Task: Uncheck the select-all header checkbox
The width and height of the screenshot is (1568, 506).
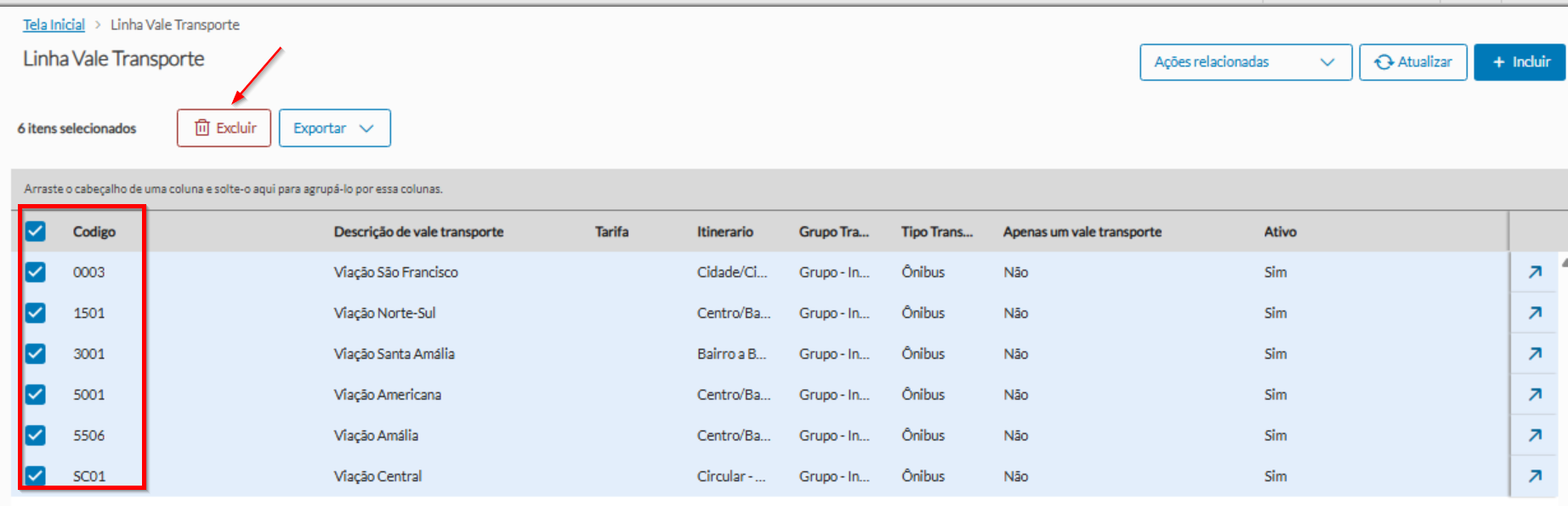Action: point(36,231)
